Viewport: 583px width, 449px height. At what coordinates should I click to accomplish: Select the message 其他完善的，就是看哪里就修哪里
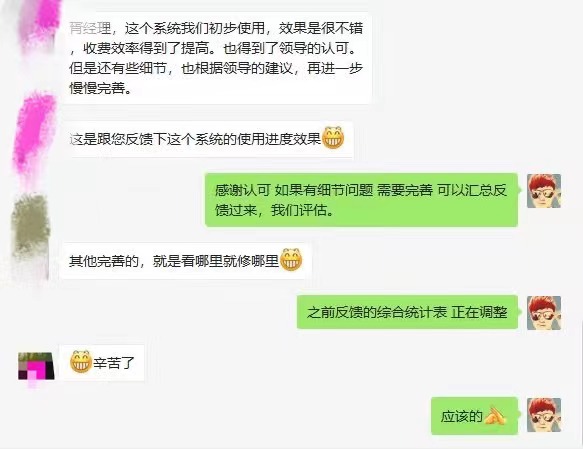[187, 261]
